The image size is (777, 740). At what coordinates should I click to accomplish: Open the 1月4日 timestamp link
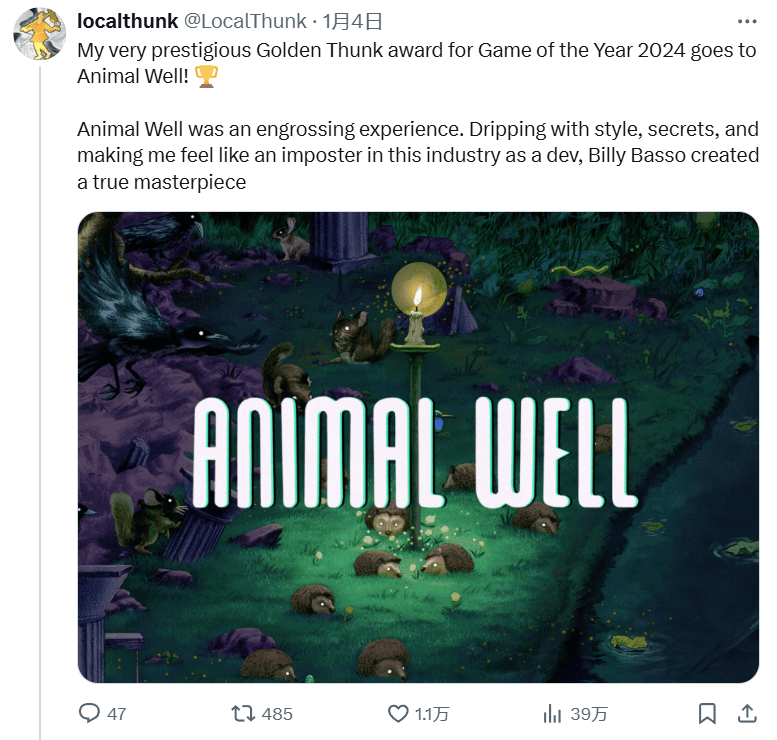pos(352,21)
